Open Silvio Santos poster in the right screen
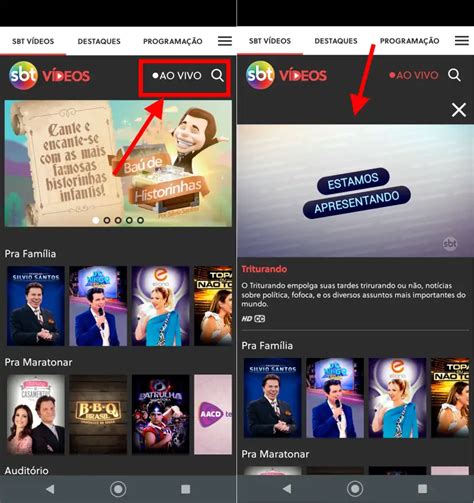The height and width of the screenshot is (503, 474). [273, 398]
